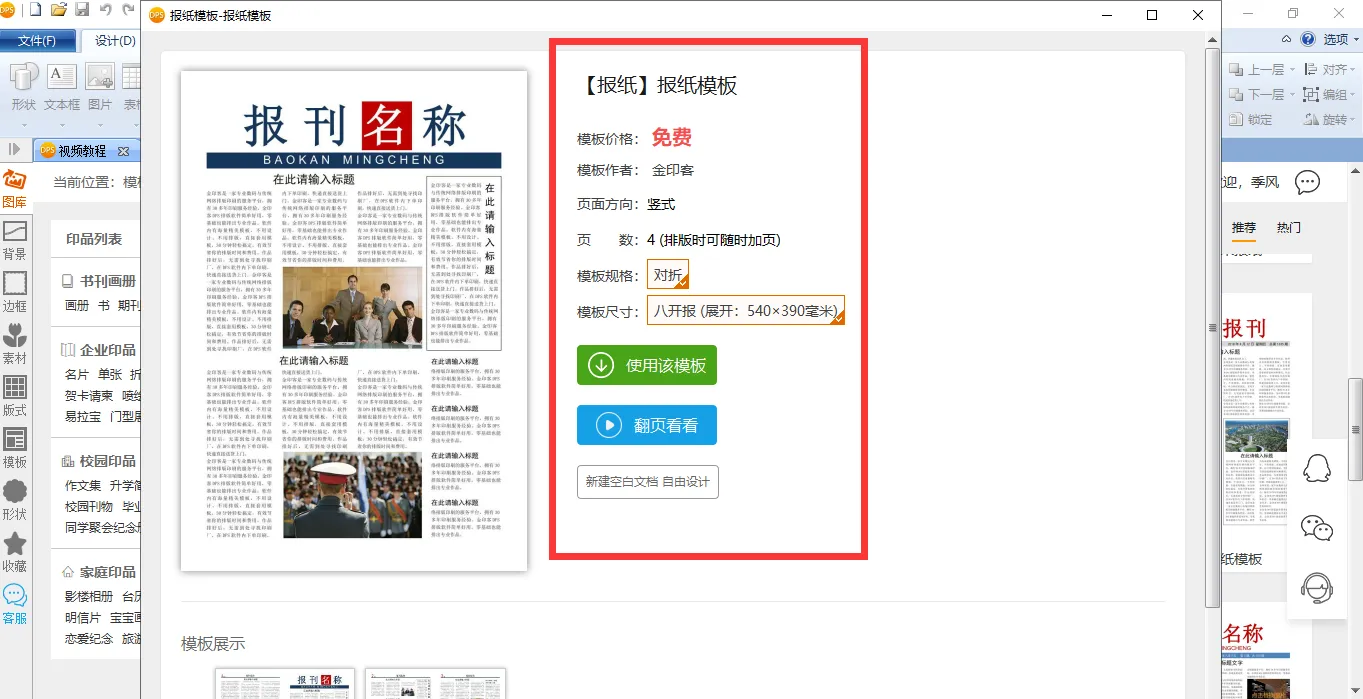Viewport: 1363px width, 699px height.
Task: Open the 校园刊物 category link
Action: 89,506
